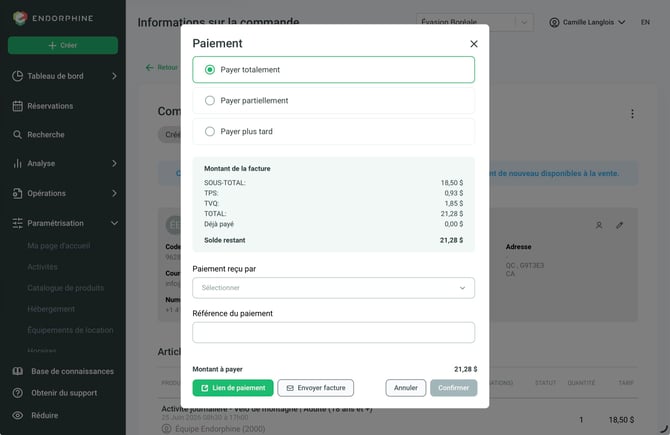Click the Recherche magnifier icon
Image resolution: width=670 pixels, height=435 pixels.
(x=17, y=135)
